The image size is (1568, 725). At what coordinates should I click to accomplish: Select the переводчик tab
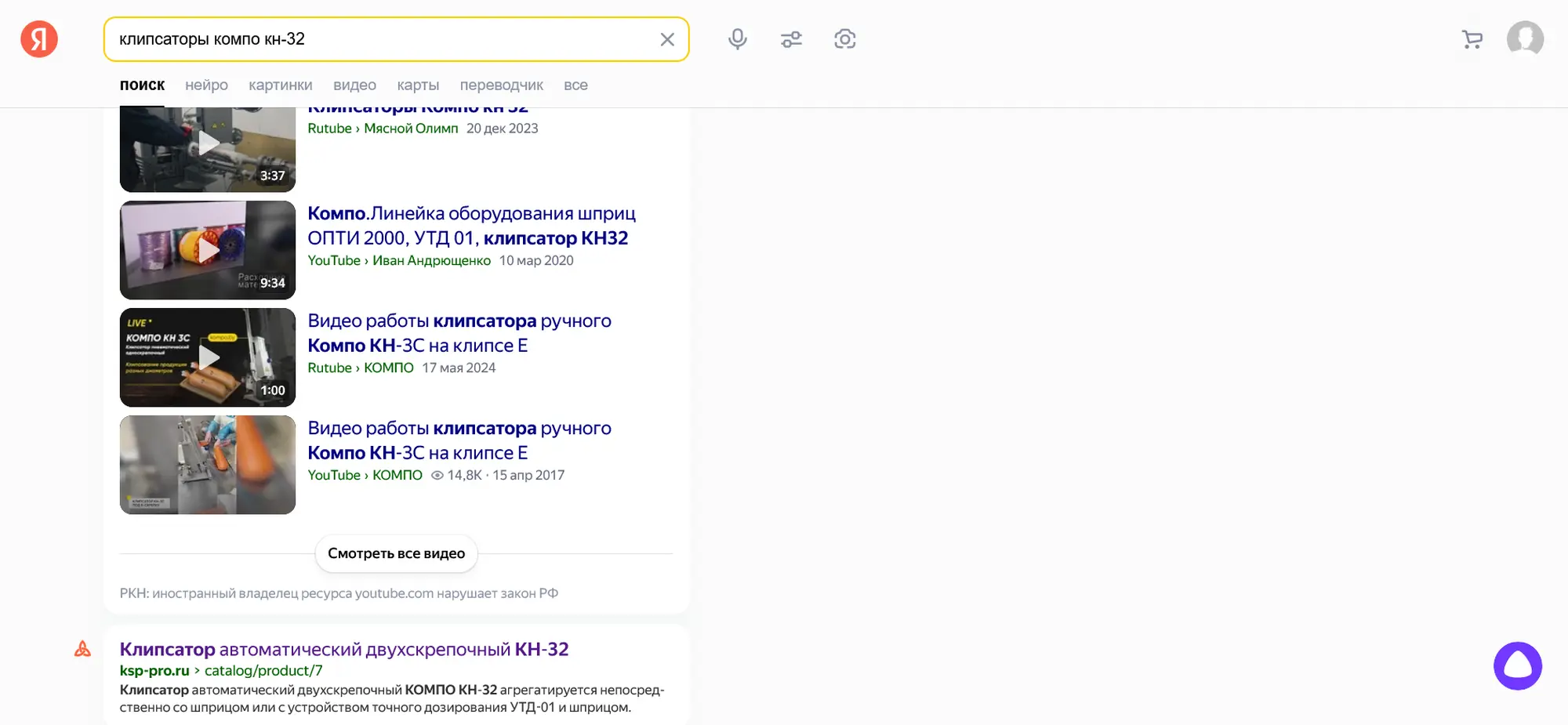pyautogui.click(x=501, y=85)
